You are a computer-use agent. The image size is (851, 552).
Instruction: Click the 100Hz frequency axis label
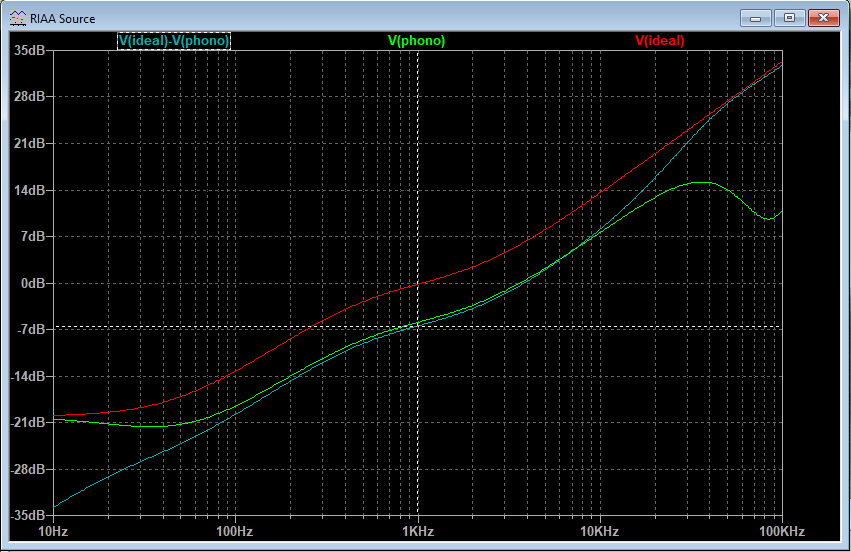234,531
